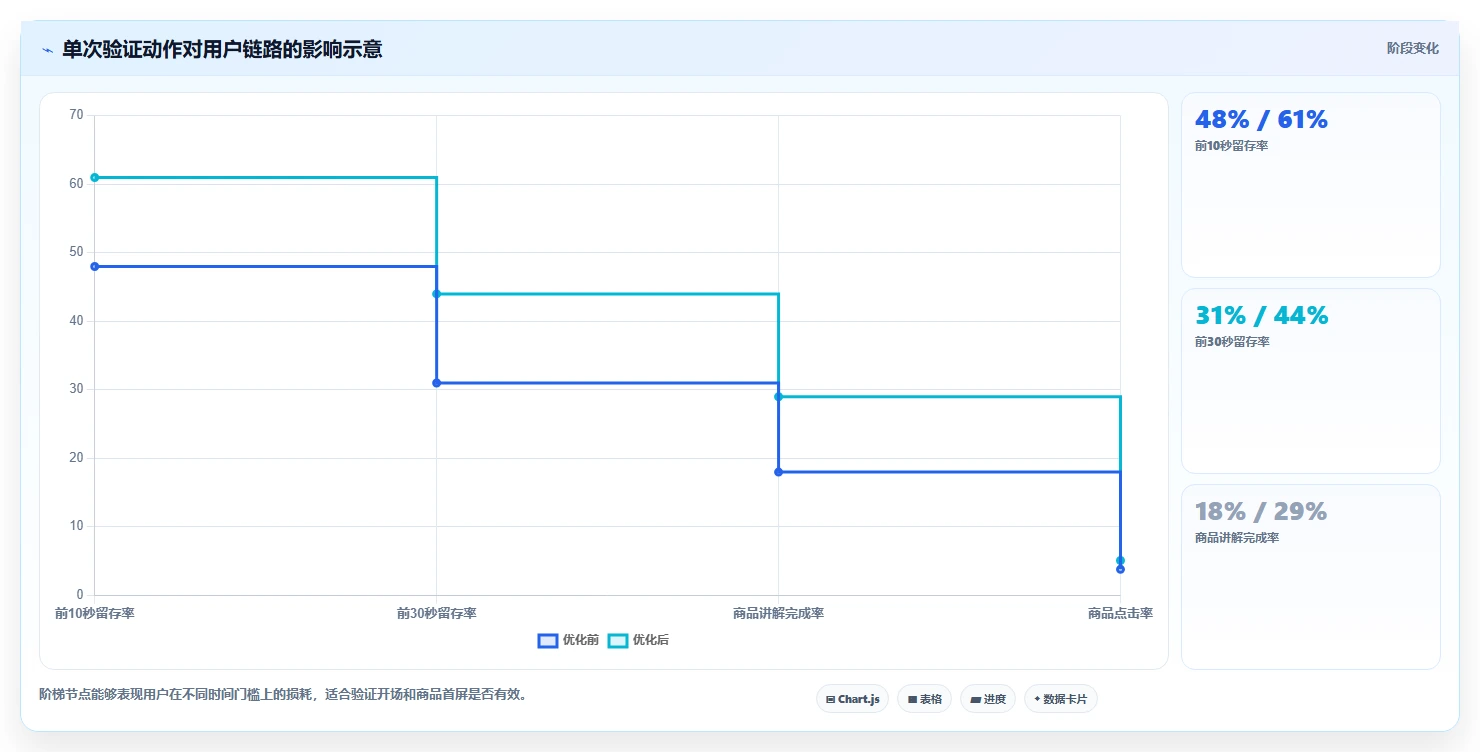Viewport: 1480px width, 752px height.
Task: Click the 阶段变化 label in the header
Action: (x=1413, y=48)
